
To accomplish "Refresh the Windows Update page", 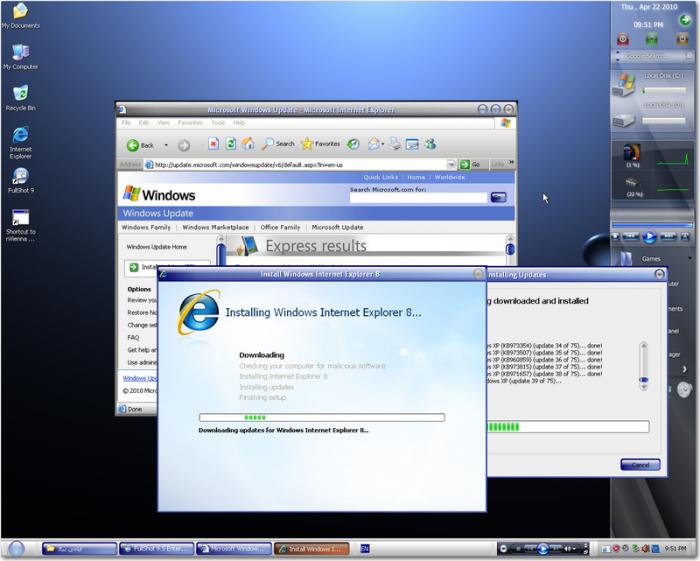I will (x=231, y=145).
